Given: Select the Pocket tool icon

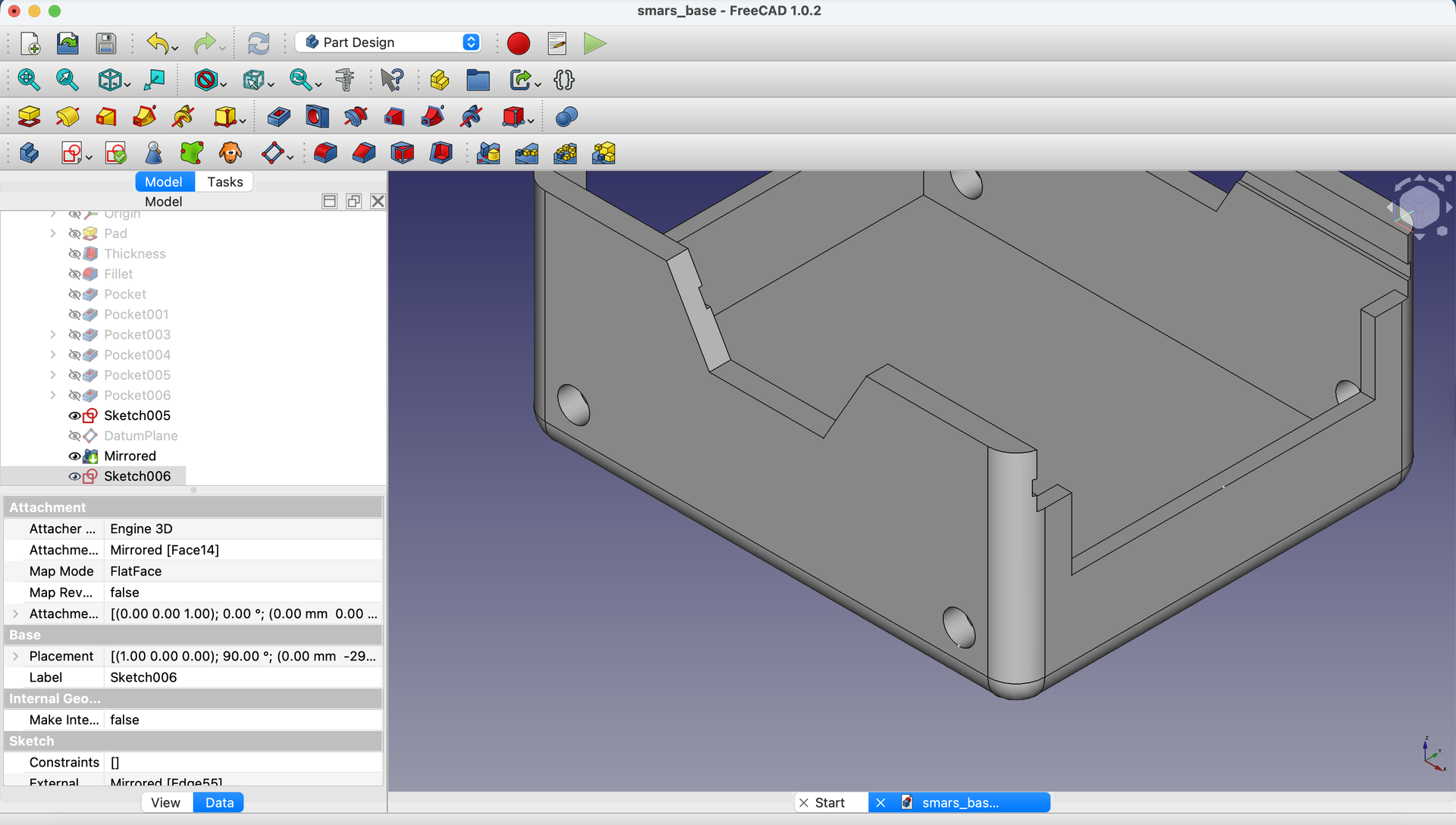Looking at the screenshot, I should tap(278, 116).
